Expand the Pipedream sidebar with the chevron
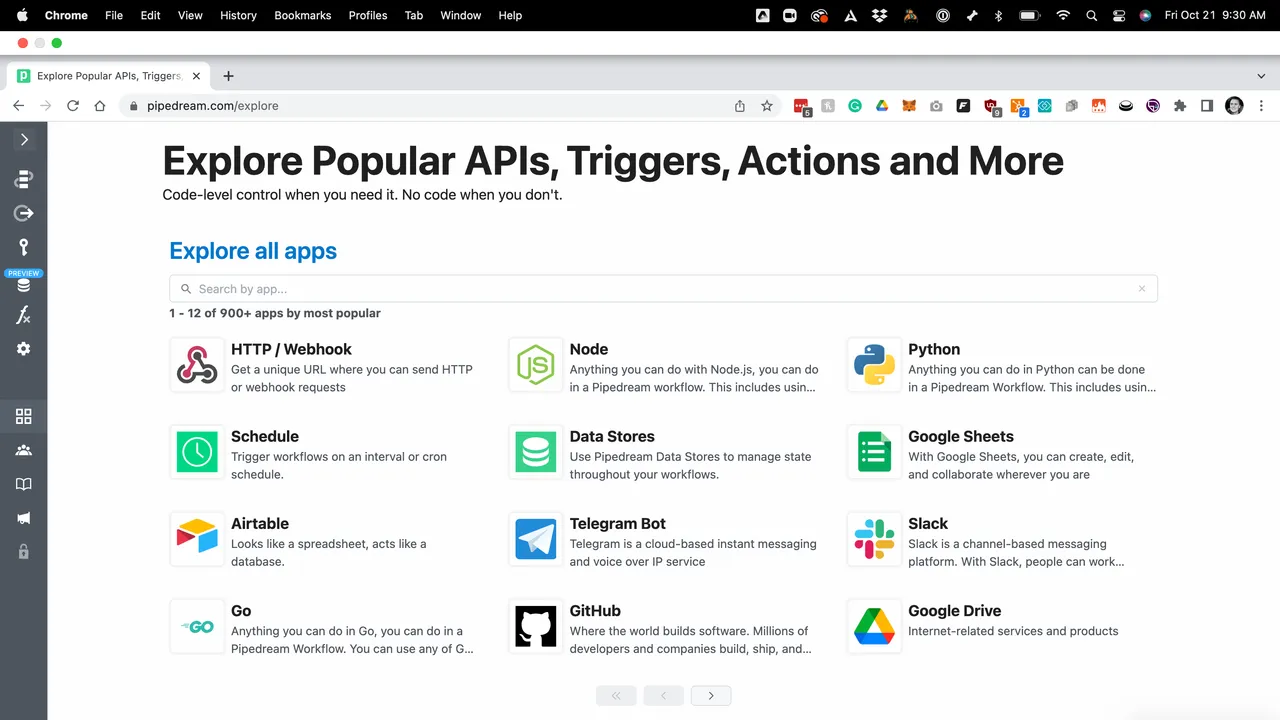1280x720 pixels. 24,140
